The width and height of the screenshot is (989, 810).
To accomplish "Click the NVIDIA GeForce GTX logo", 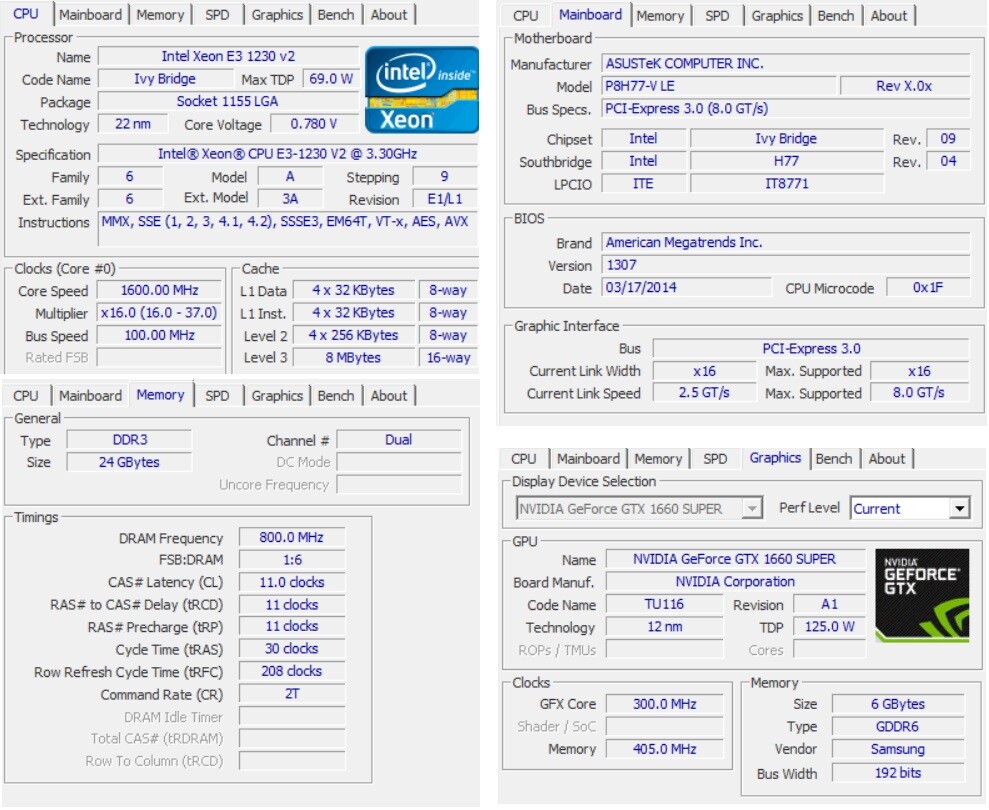I will (x=922, y=596).
